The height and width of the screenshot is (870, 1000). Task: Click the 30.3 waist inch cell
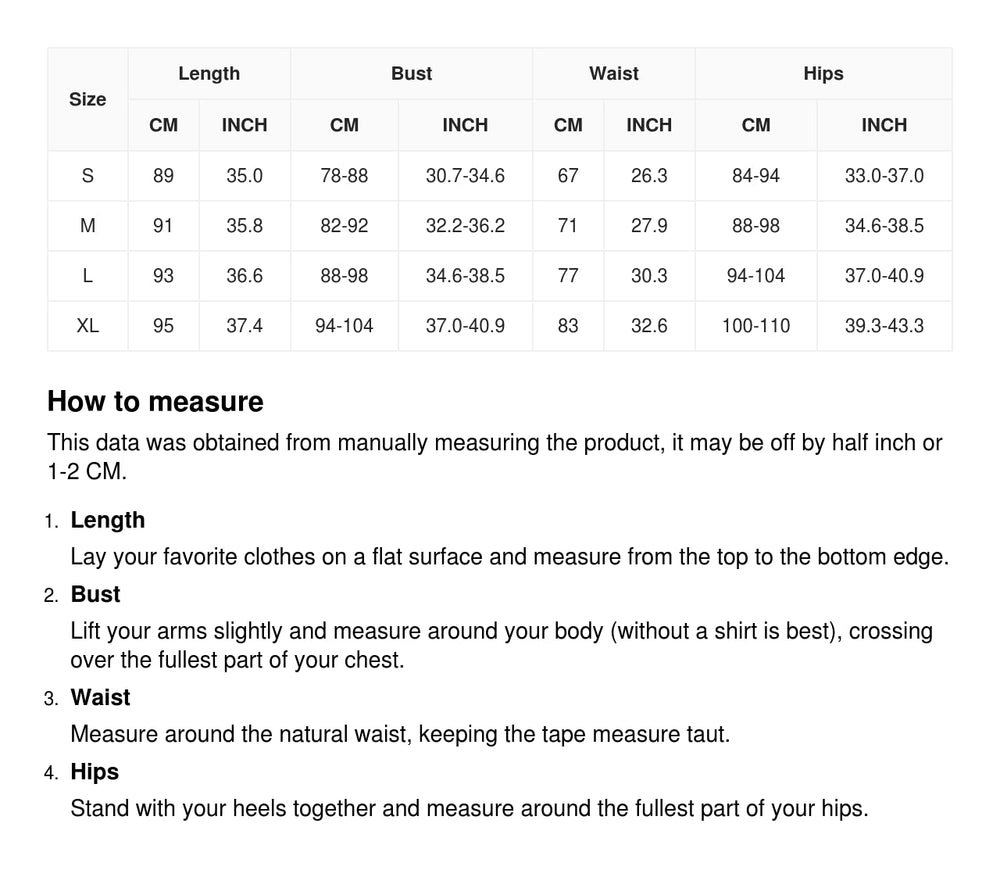pos(649,276)
